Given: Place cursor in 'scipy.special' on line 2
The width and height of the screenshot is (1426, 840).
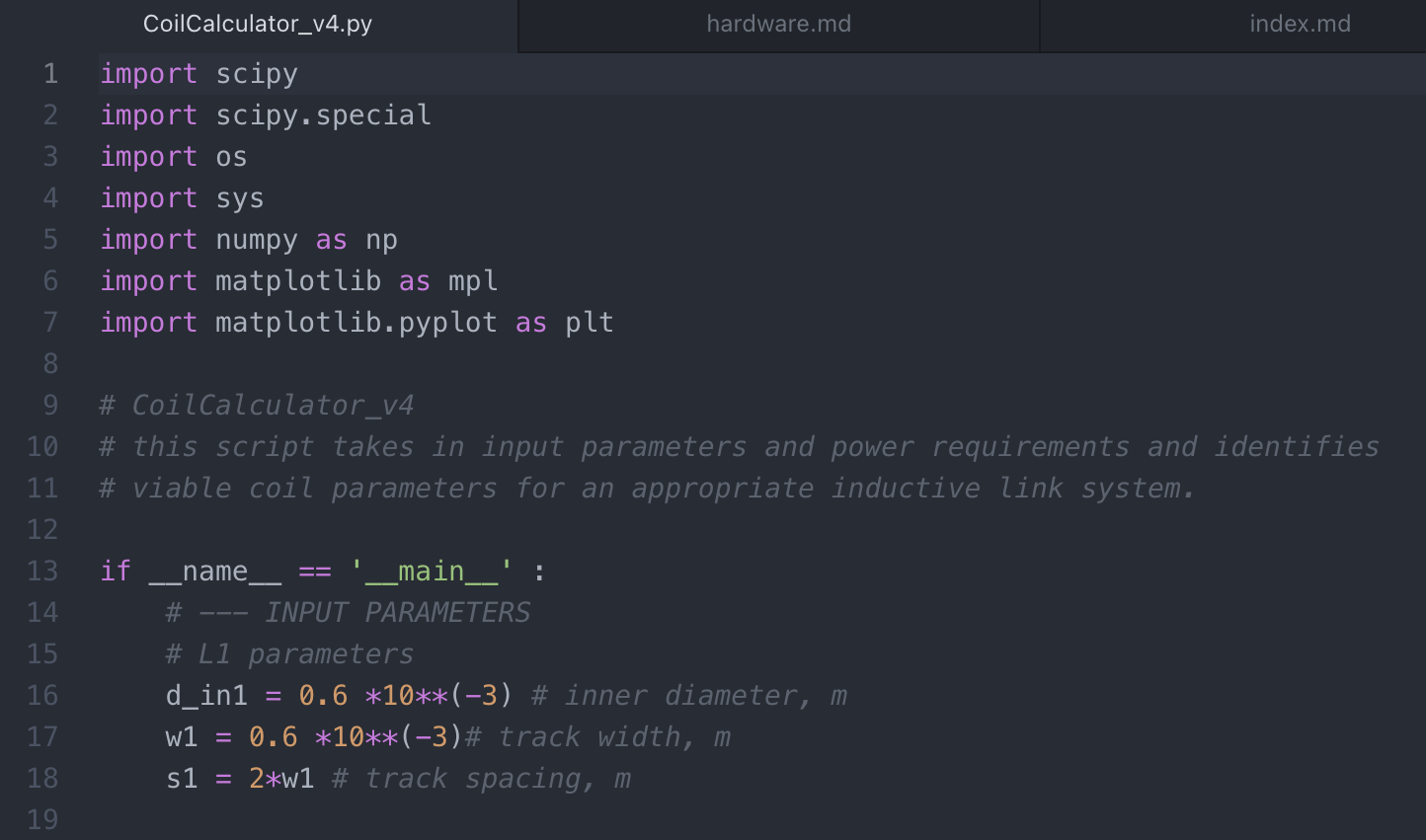Looking at the screenshot, I should [323, 115].
